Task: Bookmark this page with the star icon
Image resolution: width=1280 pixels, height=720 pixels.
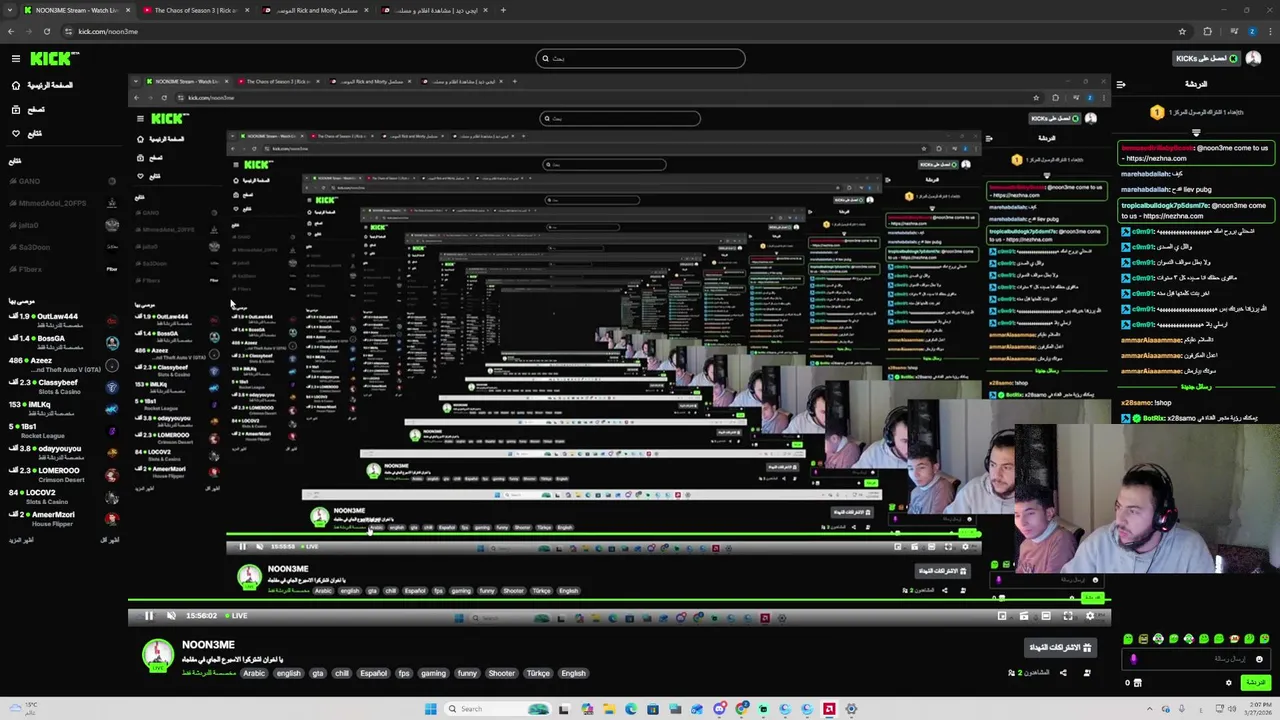Action: (1182, 31)
